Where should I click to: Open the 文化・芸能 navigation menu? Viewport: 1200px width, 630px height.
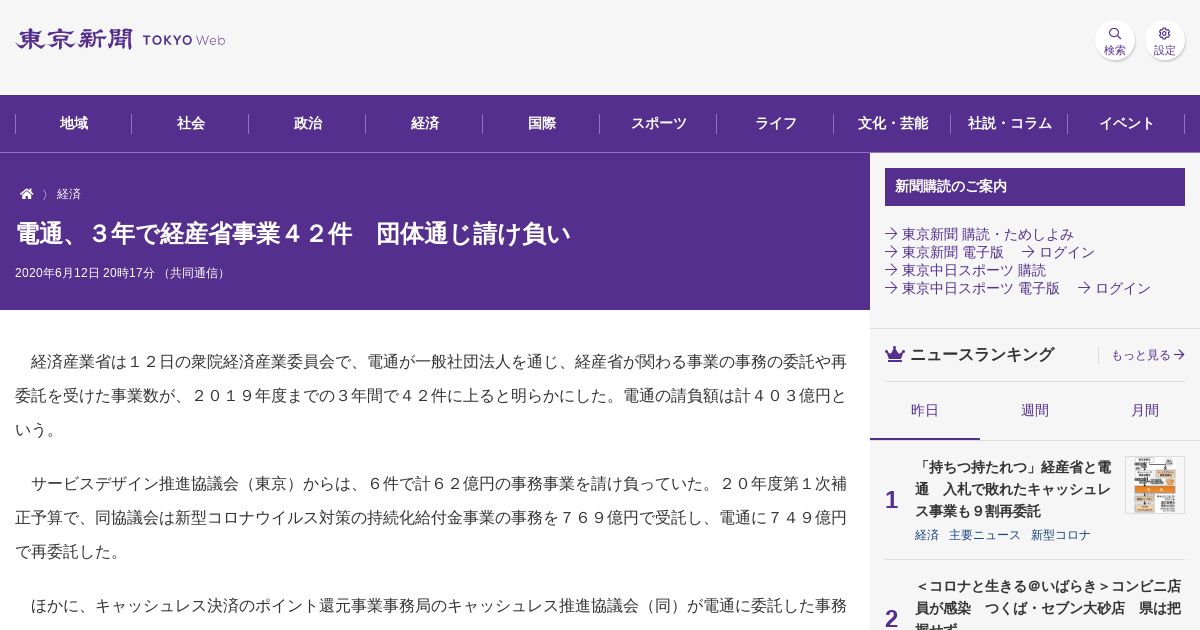[893, 124]
